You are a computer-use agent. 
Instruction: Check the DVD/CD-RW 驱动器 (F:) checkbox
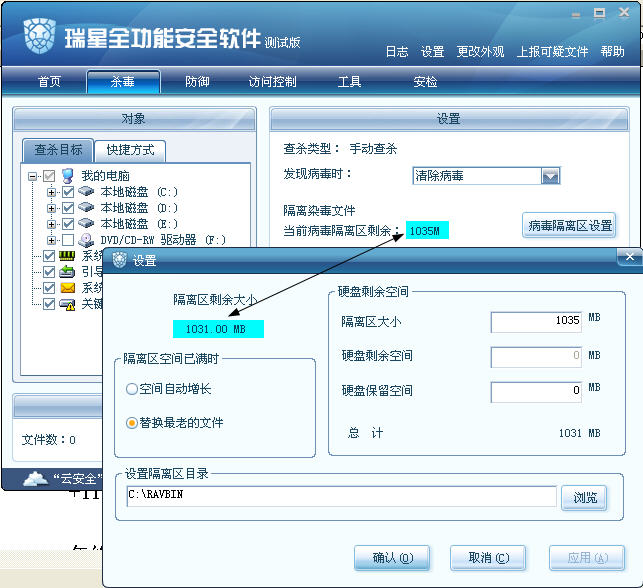[x=68, y=240]
